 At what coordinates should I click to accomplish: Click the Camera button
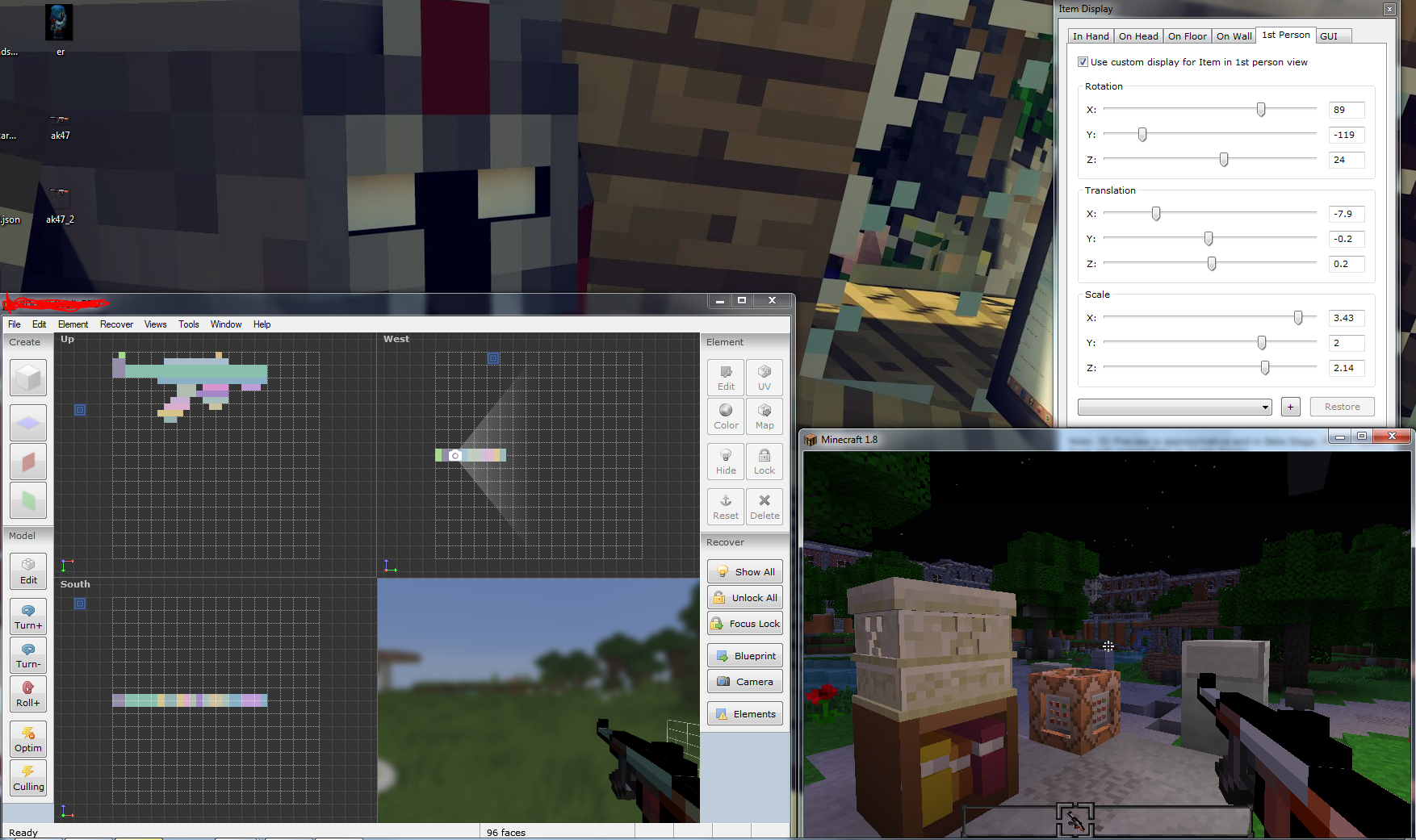(x=745, y=681)
